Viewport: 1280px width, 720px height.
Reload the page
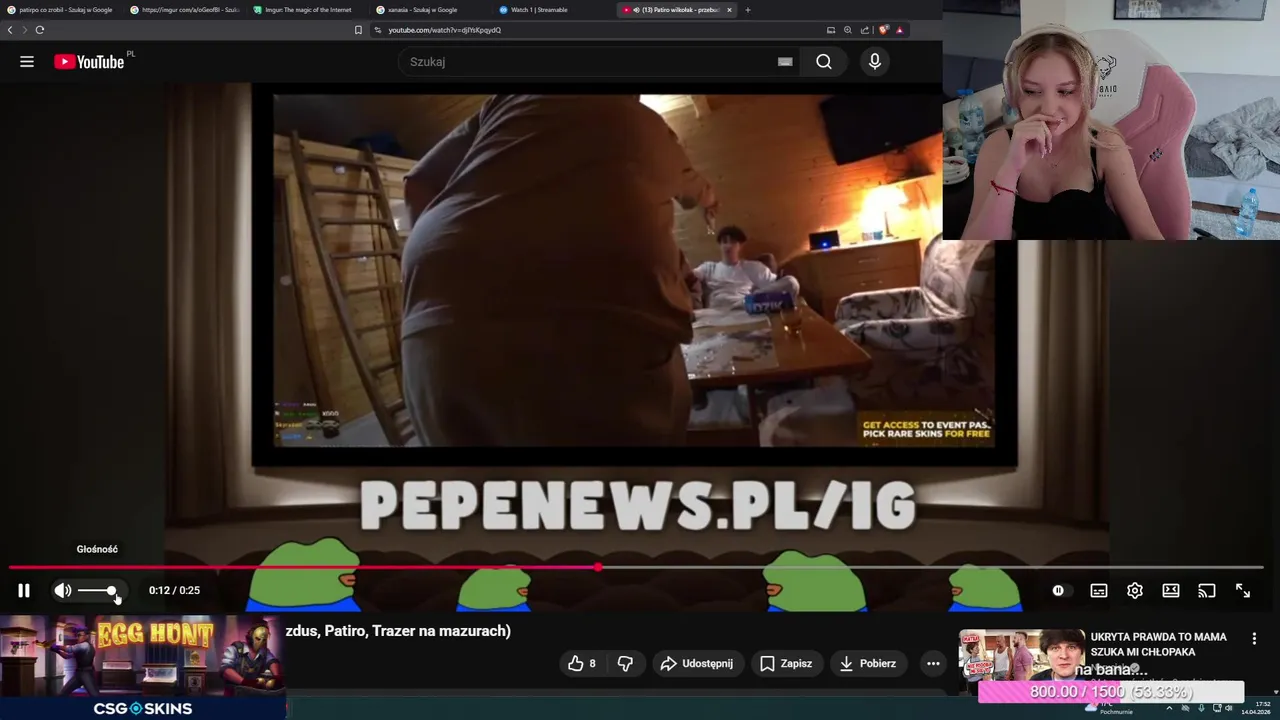[x=40, y=30]
